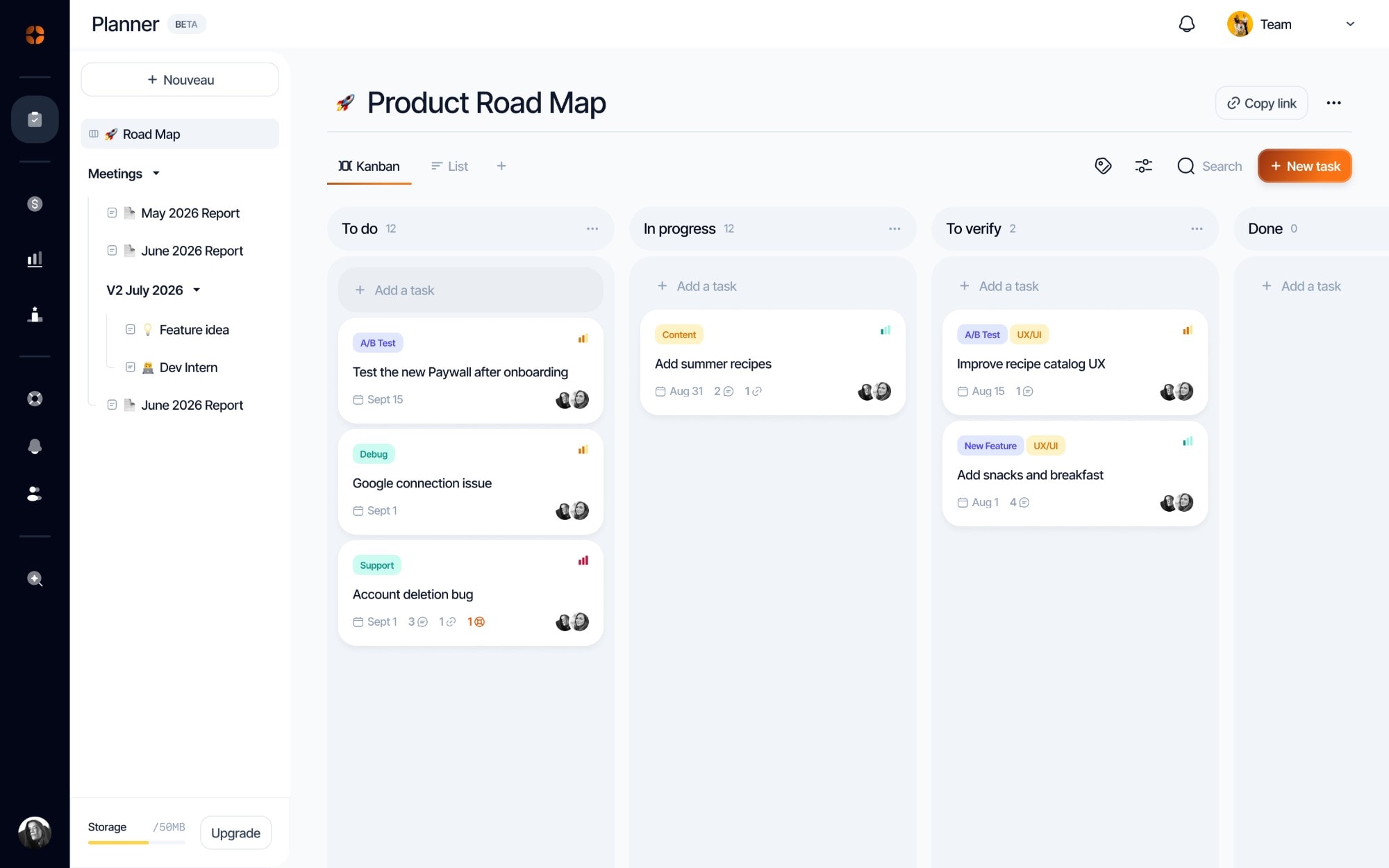Click the New task button

1304,166
